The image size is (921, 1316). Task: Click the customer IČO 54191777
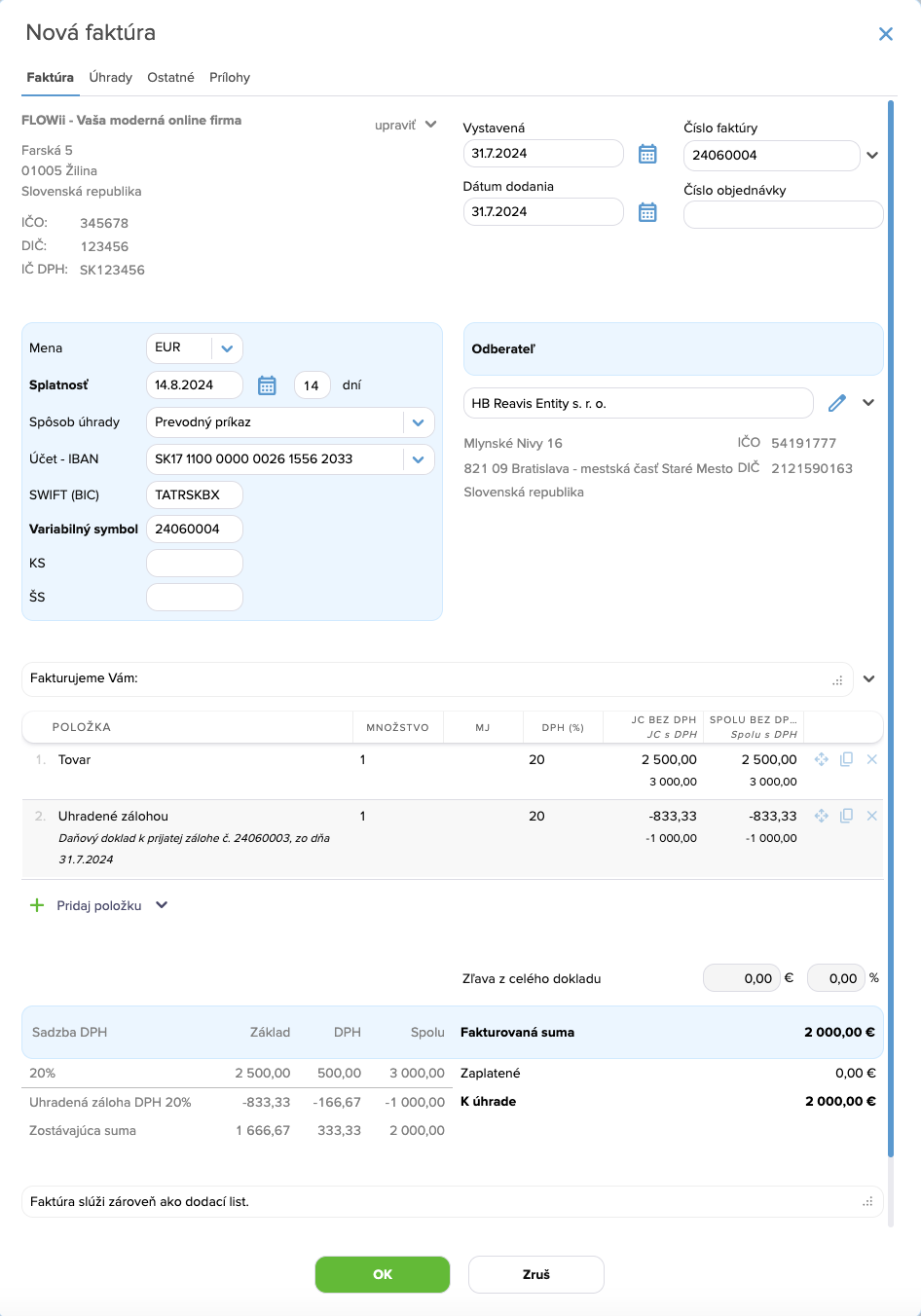pos(803,444)
